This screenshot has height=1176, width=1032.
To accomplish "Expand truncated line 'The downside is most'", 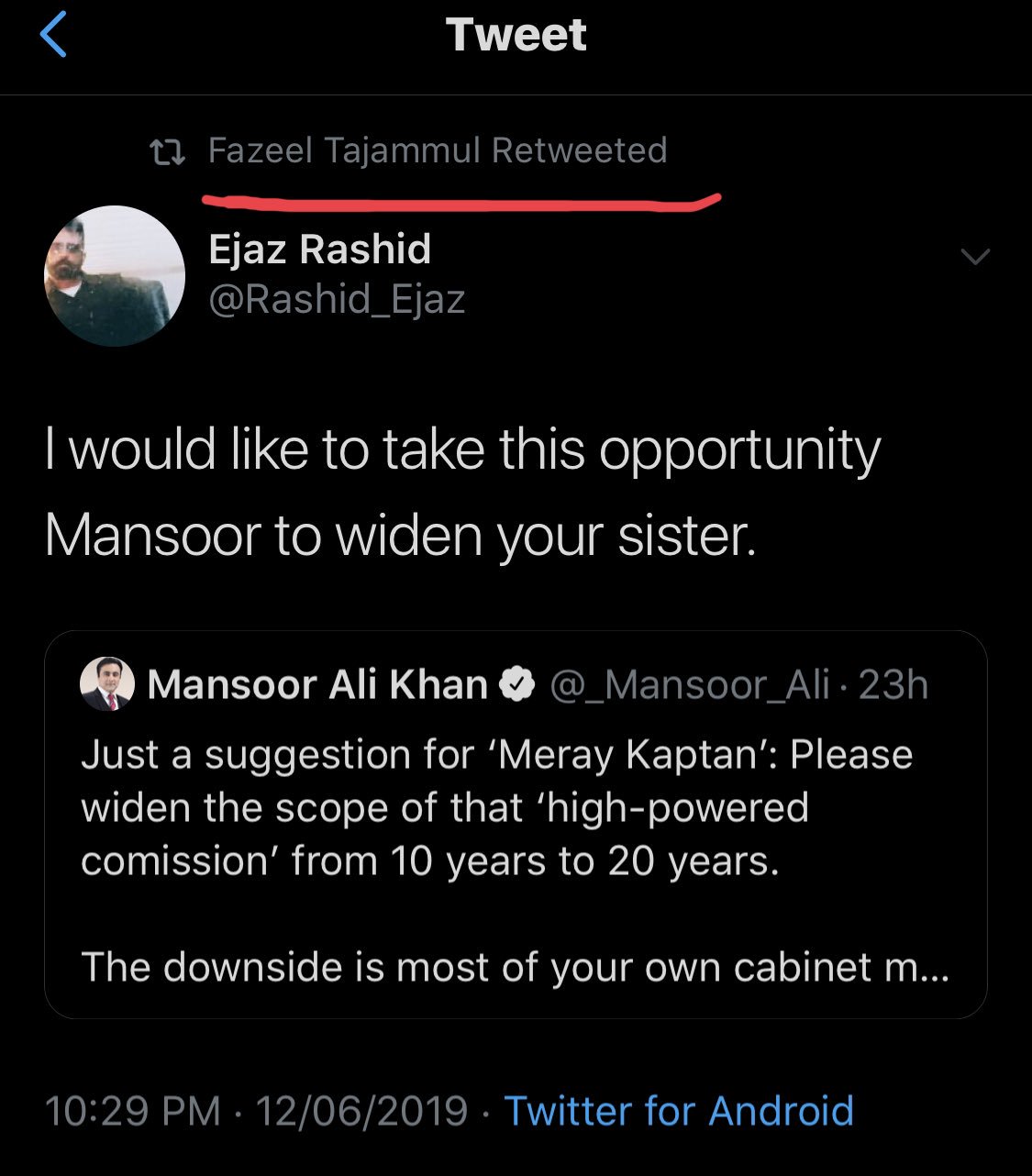I will pos(514,967).
